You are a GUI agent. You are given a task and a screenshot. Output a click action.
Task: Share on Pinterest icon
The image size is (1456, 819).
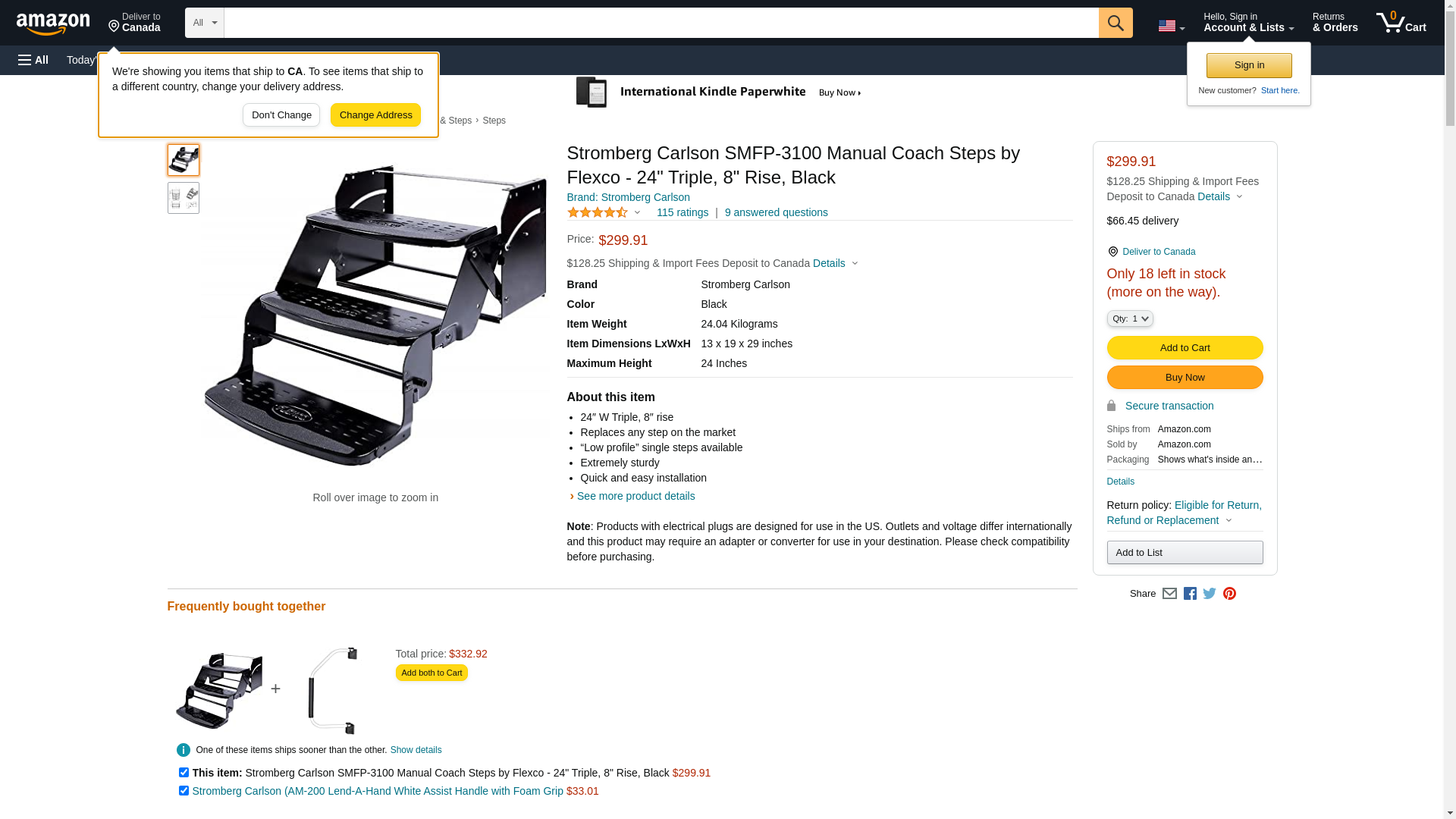(1229, 594)
